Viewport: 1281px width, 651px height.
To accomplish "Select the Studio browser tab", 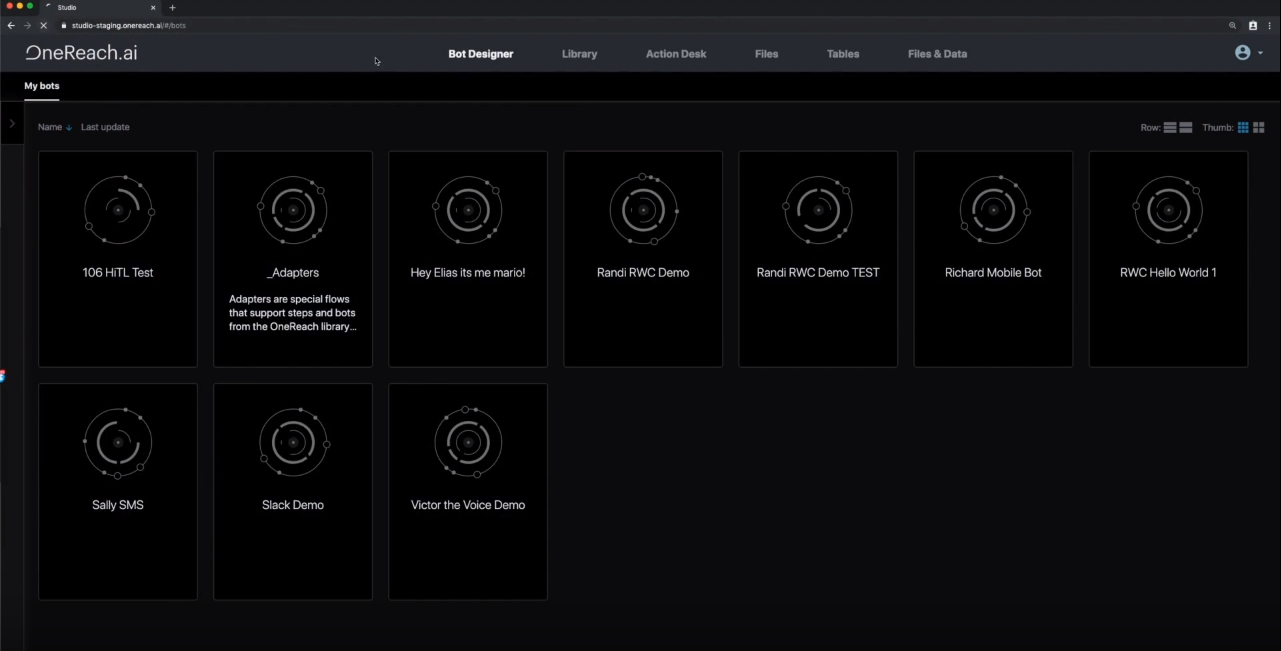I will pos(100,7).
